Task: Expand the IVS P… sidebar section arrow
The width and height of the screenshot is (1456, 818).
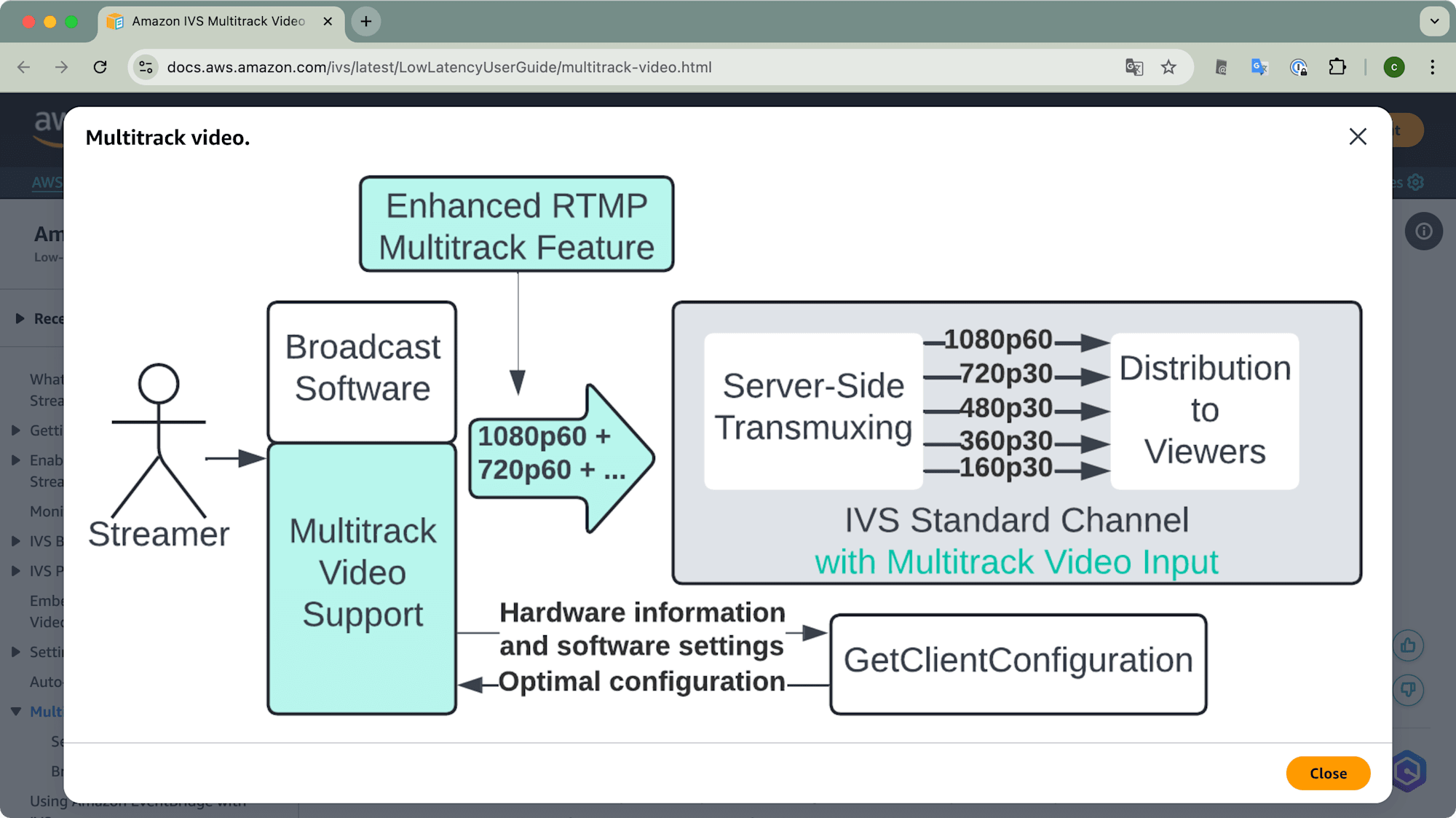Action: 16,570
